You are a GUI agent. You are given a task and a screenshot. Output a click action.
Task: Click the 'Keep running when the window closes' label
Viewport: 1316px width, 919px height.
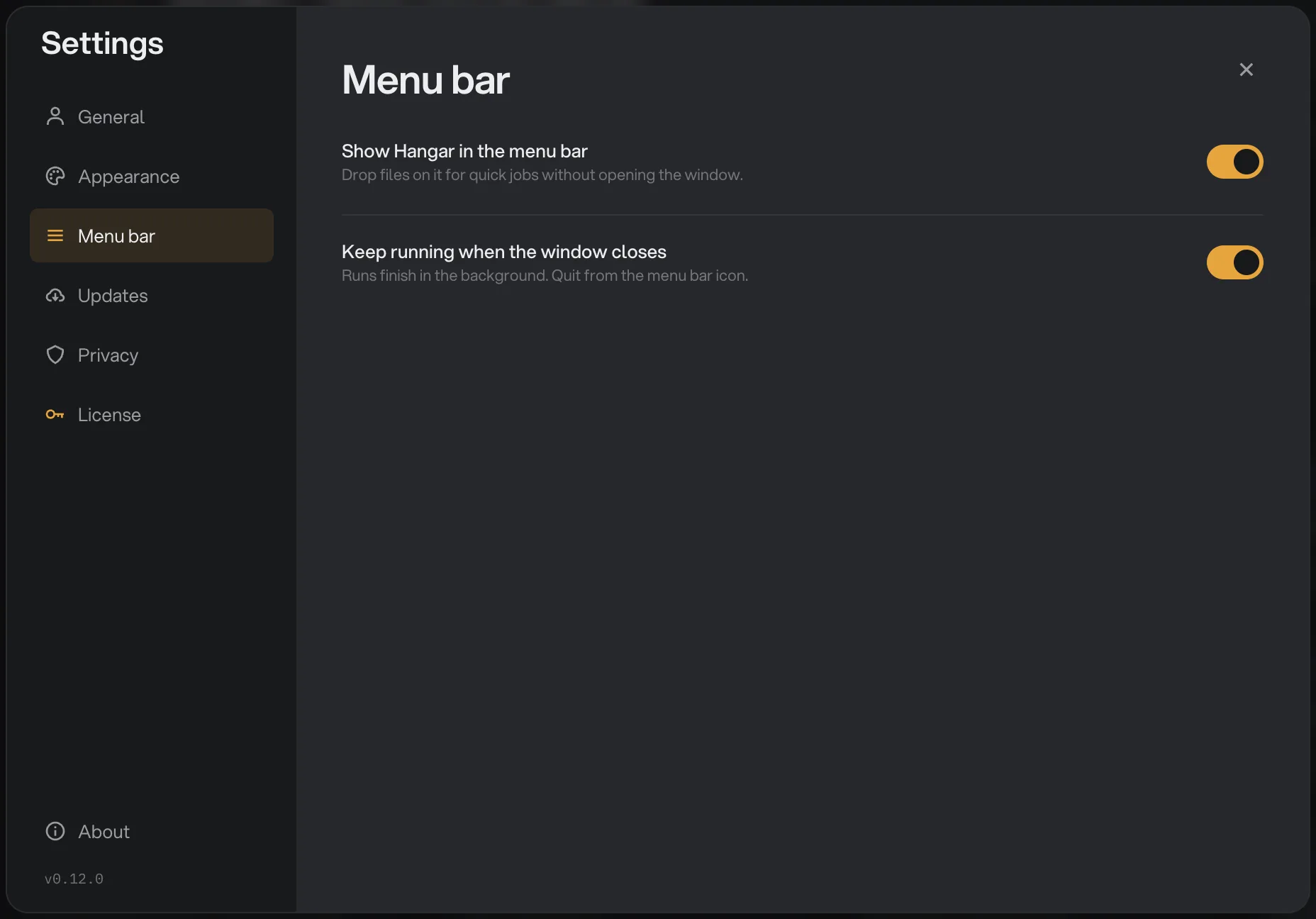(504, 252)
